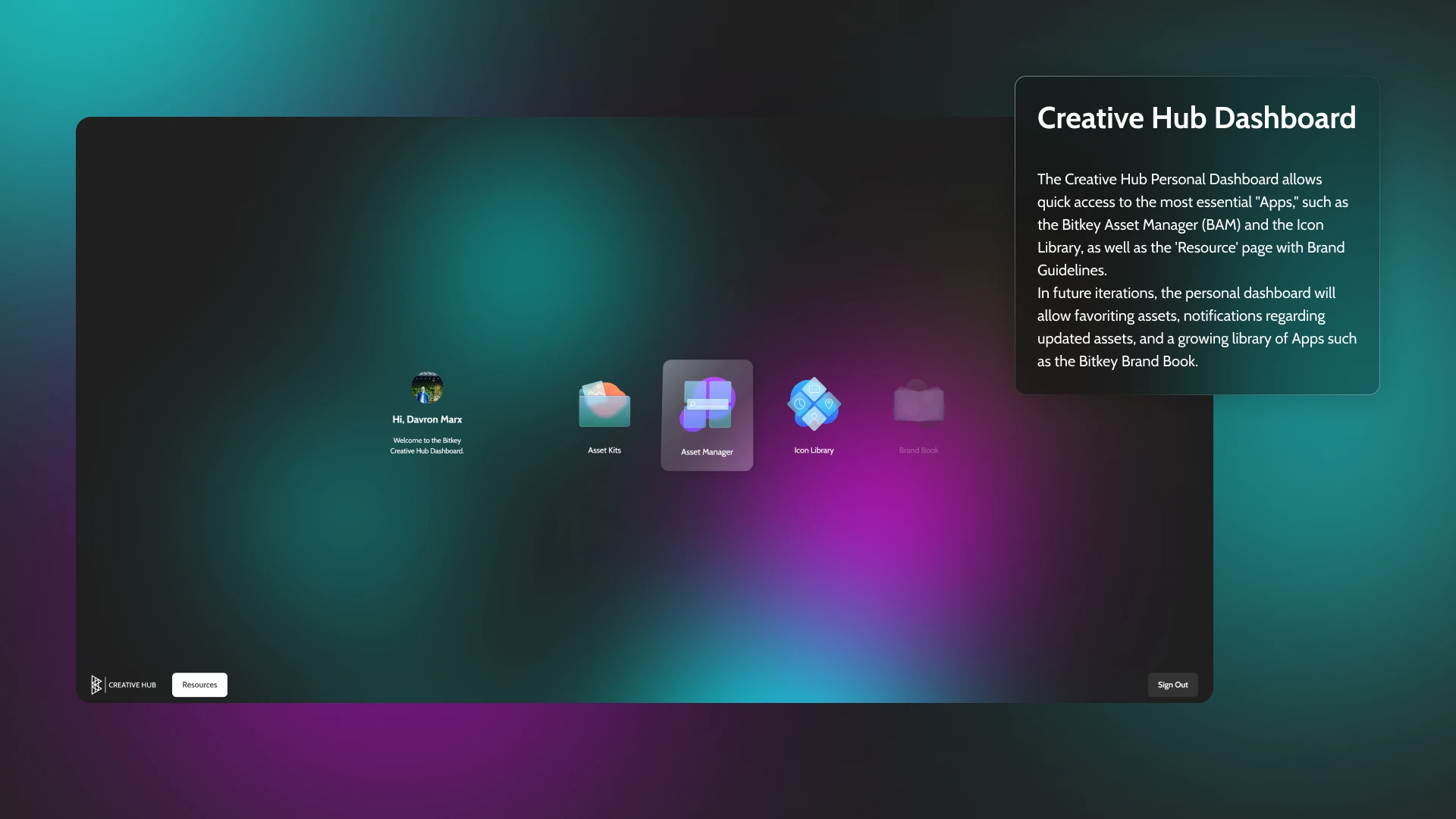The height and width of the screenshot is (819, 1456).
Task: Launch the Asset Manager app icon
Action: 708,404
